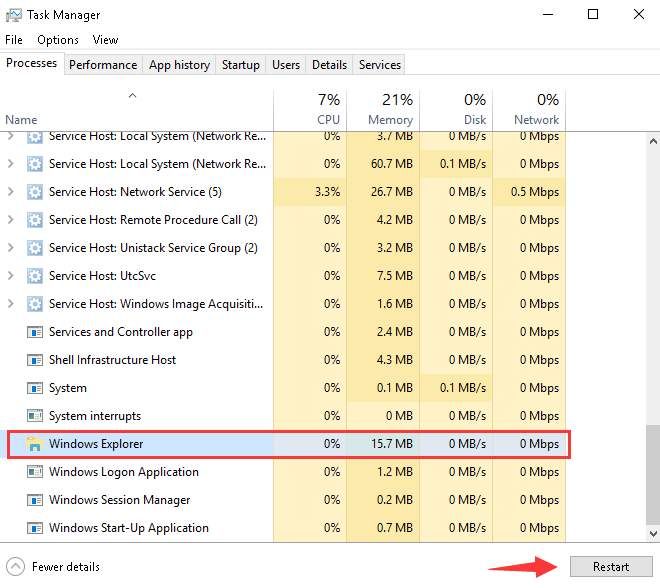Viewport: 660px width, 588px height.
Task: Sort processes by Memory column header
Action: tap(382, 109)
